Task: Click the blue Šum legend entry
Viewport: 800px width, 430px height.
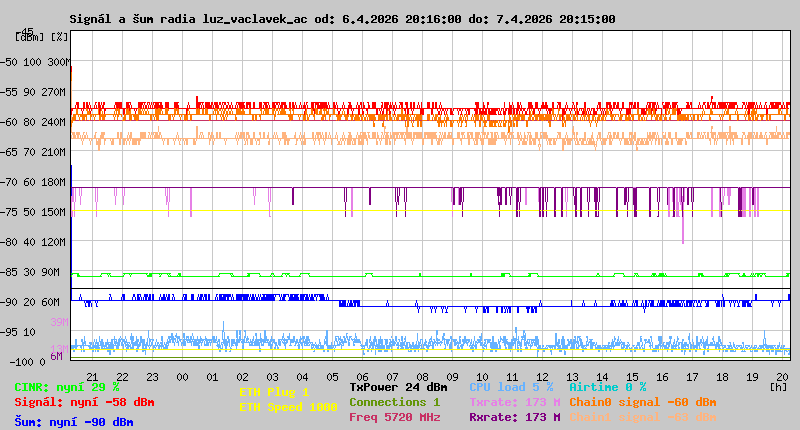Action: tap(73, 422)
